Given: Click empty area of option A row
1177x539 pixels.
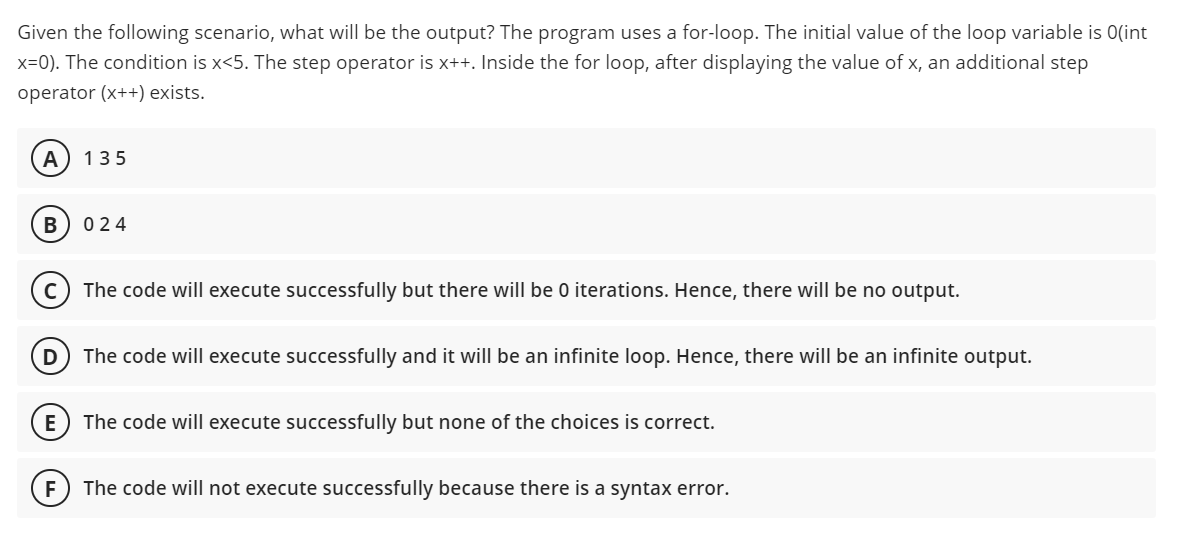Looking at the screenshot, I should pos(638,158).
